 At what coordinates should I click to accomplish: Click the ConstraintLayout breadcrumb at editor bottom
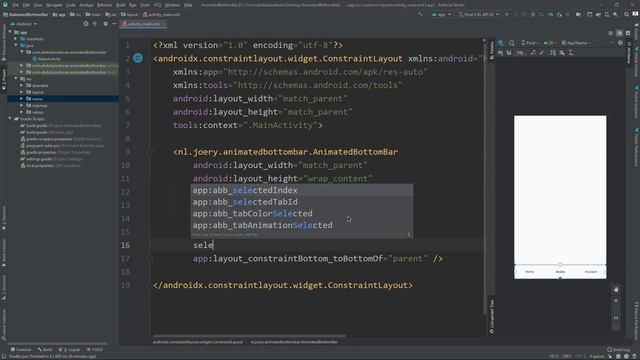coord(198,342)
